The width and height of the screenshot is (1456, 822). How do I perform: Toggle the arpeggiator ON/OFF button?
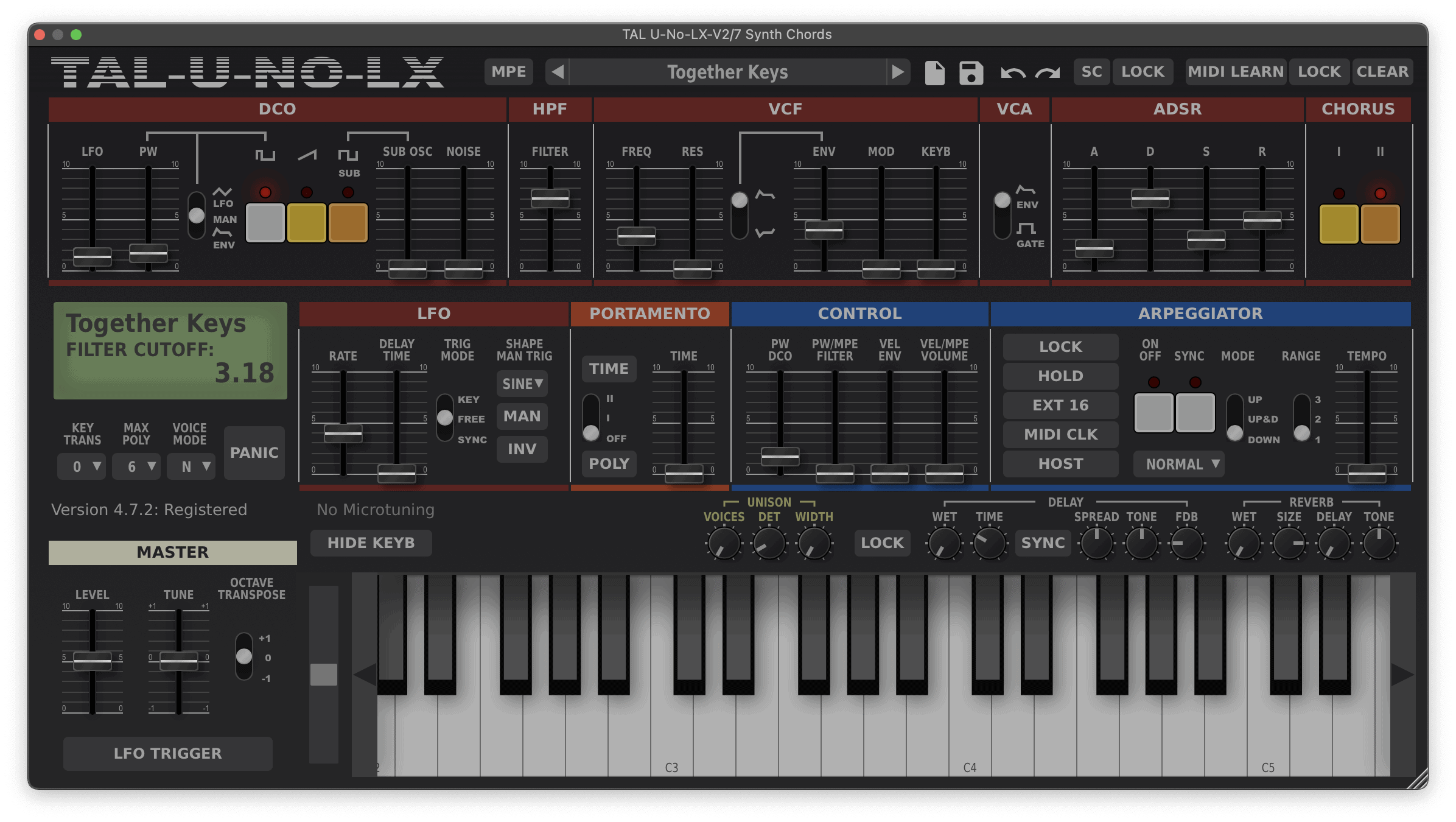pyautogui.click(x=1153, y=413)
